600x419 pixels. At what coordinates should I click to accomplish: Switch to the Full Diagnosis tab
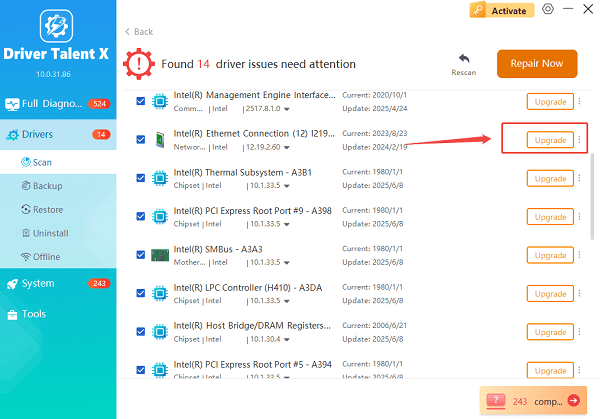pyautogui.click(x=58, y=103)
